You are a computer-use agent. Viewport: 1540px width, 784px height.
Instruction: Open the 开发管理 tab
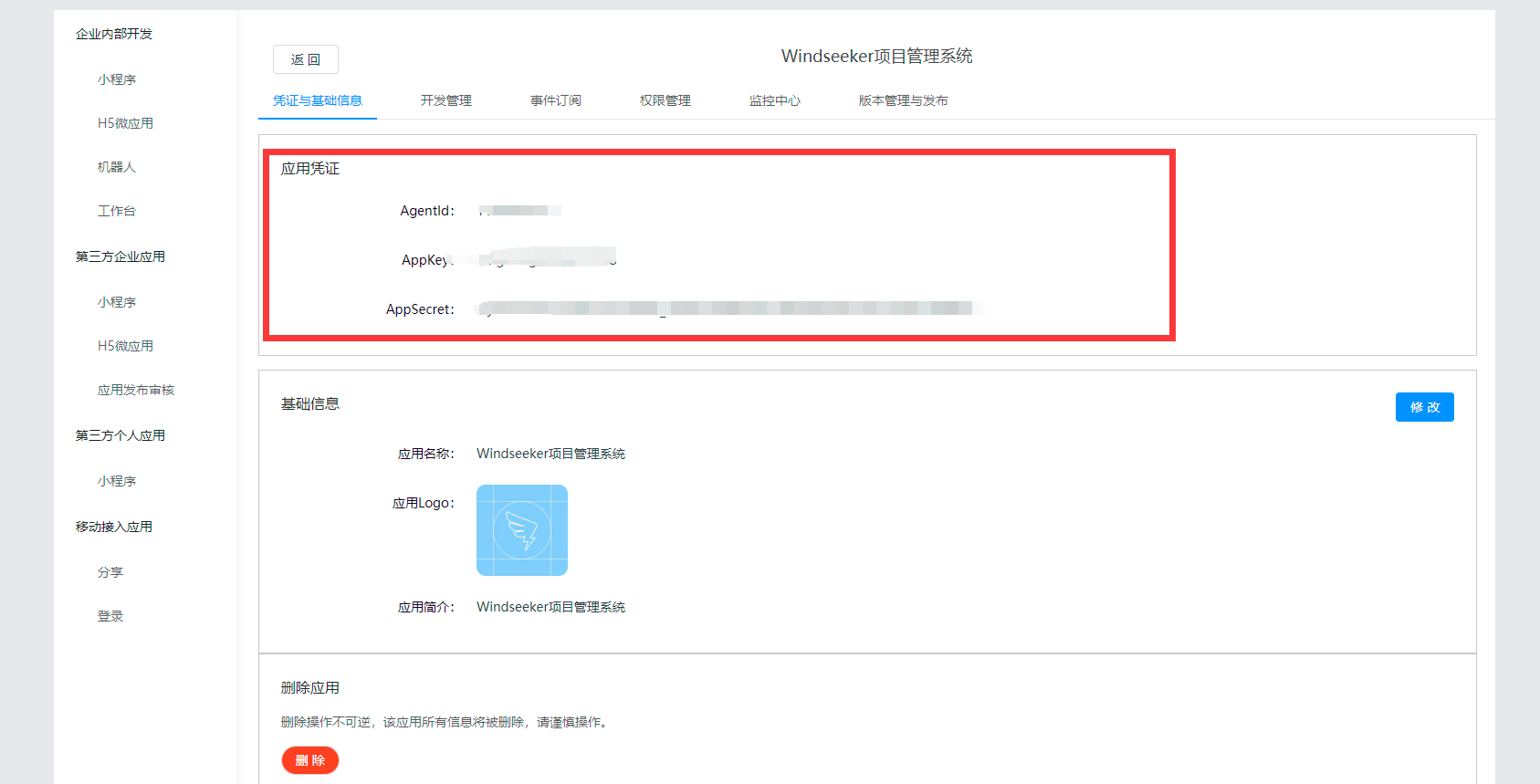coord(446,100)
